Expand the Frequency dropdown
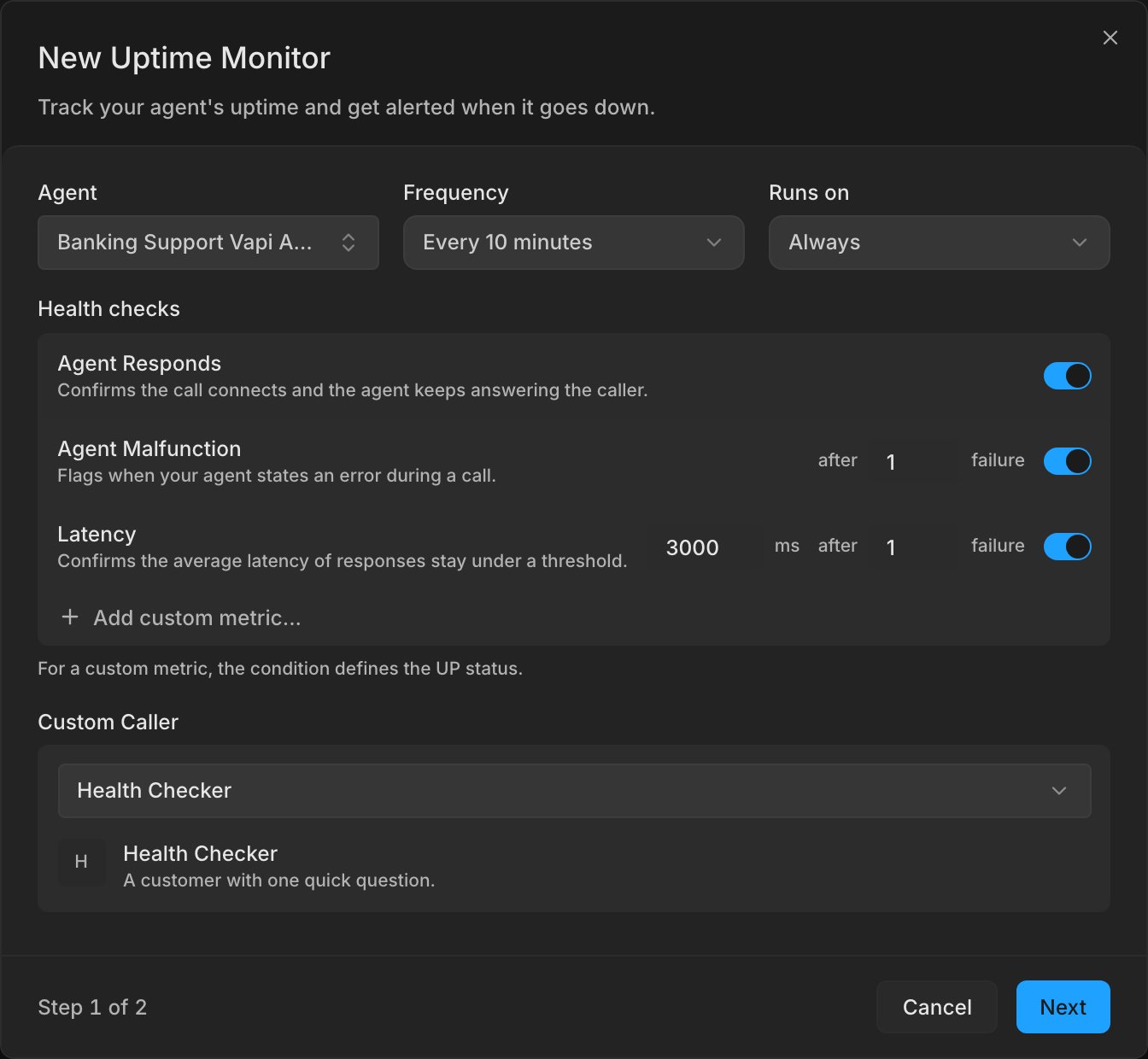 (x=574, y=243)
